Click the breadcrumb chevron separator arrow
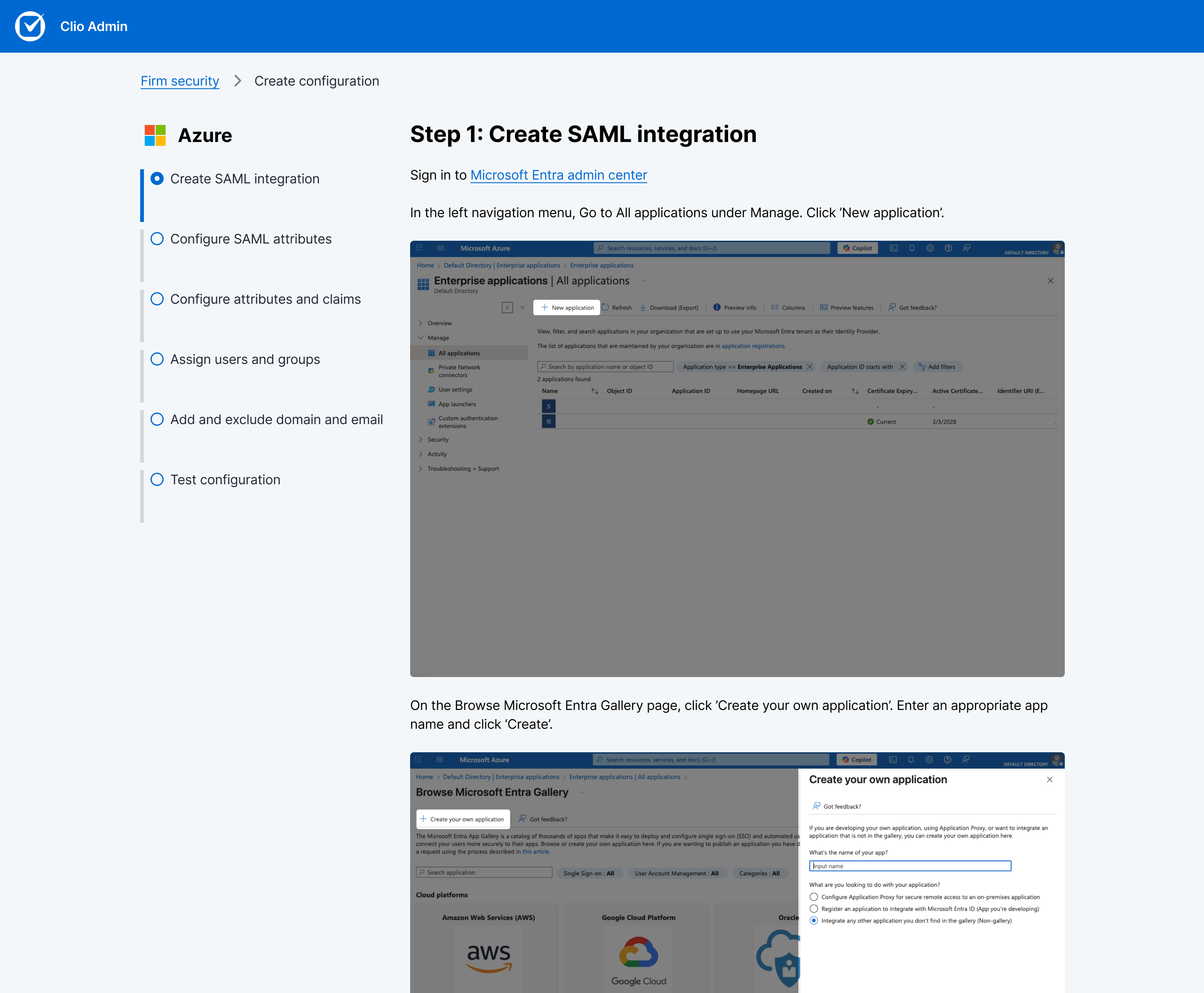The image size is (1204, 993). 238,81
